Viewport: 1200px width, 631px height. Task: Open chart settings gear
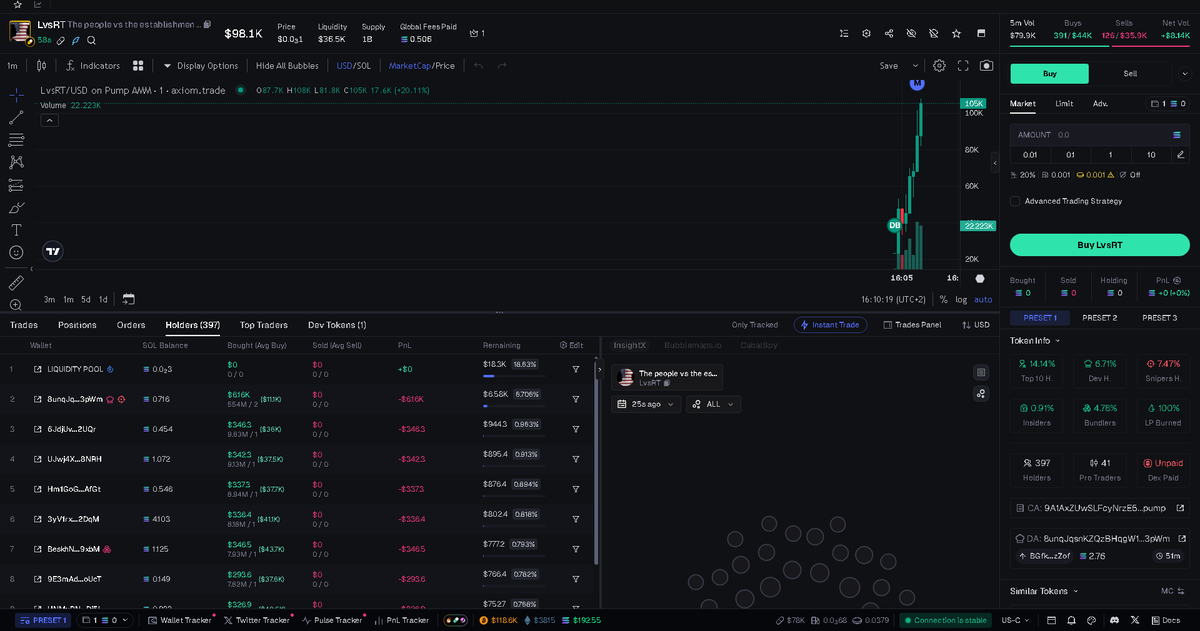(939, 66)
